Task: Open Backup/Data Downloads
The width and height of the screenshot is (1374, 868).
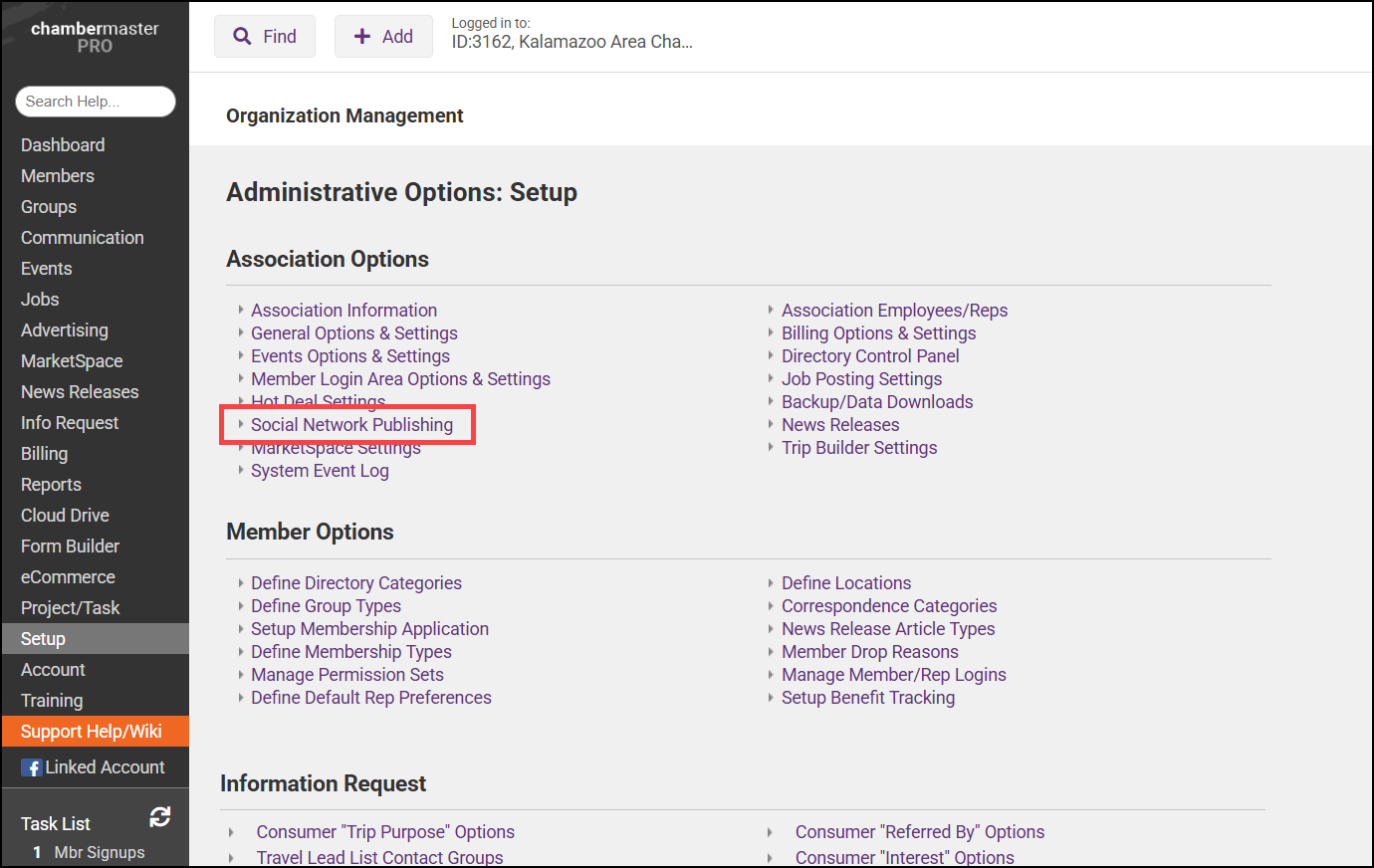Action: (877, 402)
